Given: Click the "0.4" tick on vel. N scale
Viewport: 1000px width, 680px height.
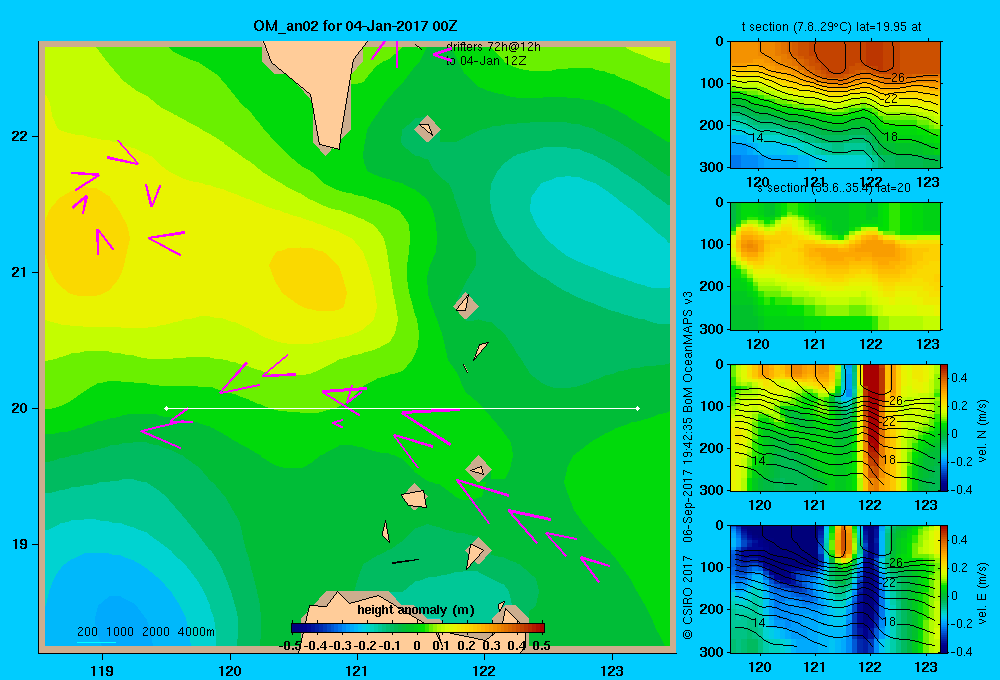Looking at the screenshot, I should tap(959, 378).
